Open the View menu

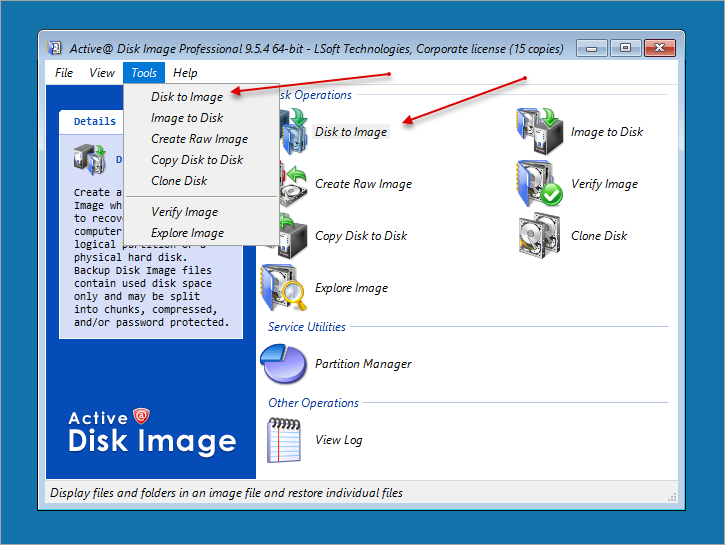[x=102, y=73]
